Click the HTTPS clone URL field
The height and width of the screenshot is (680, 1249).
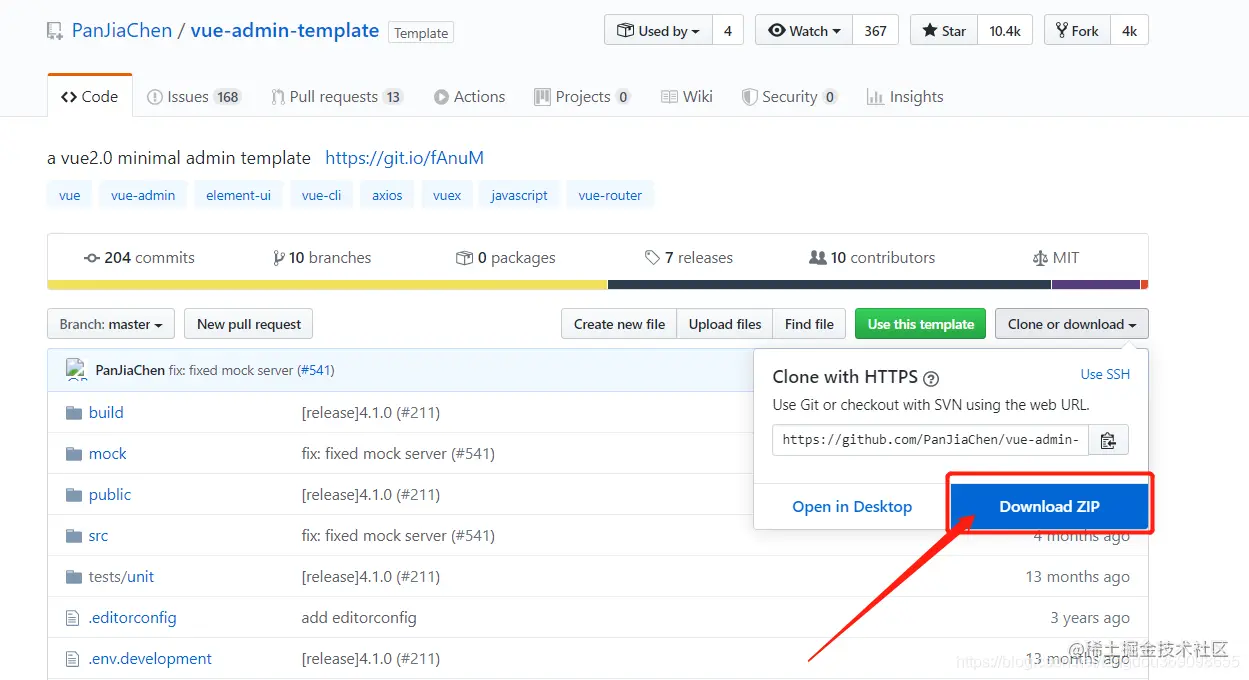click(x=930, y=439)
